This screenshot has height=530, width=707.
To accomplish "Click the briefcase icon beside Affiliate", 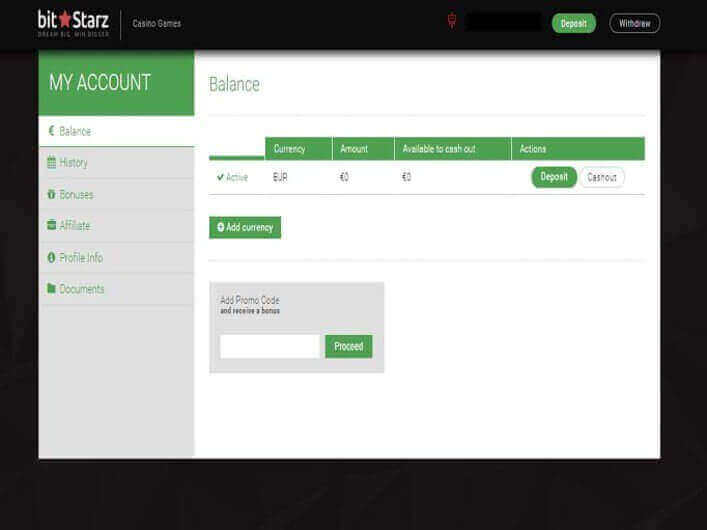I will [x=51, y=226].
